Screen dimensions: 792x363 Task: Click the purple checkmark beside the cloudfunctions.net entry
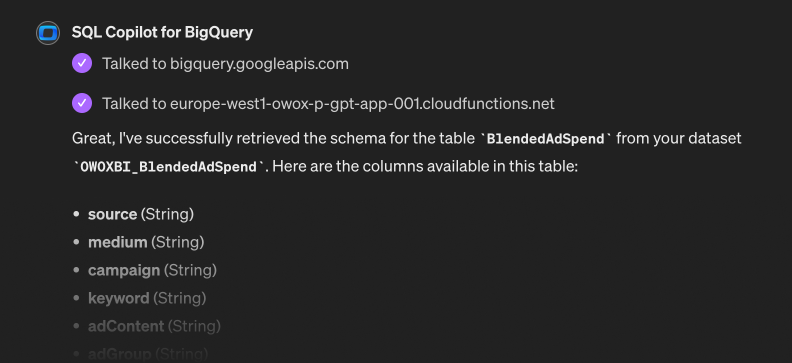click(82, 103)
